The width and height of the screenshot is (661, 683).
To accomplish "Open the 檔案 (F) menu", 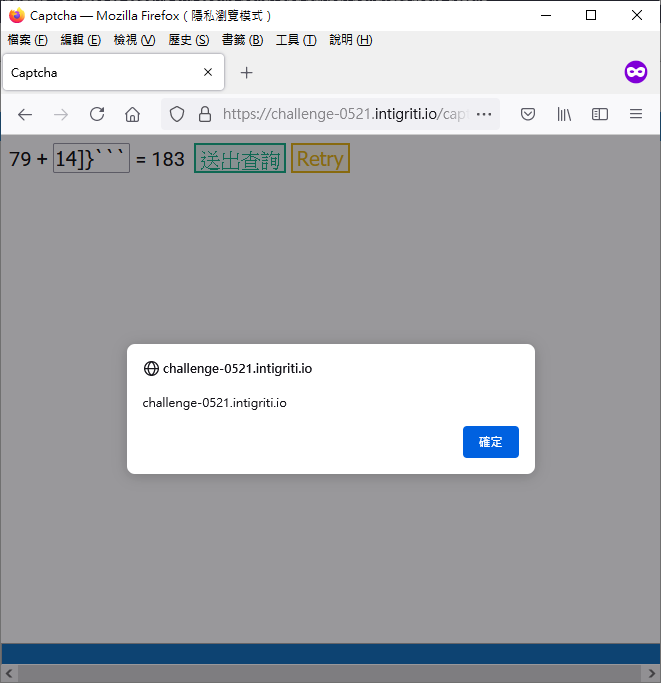I will click(x=27, y=40).
